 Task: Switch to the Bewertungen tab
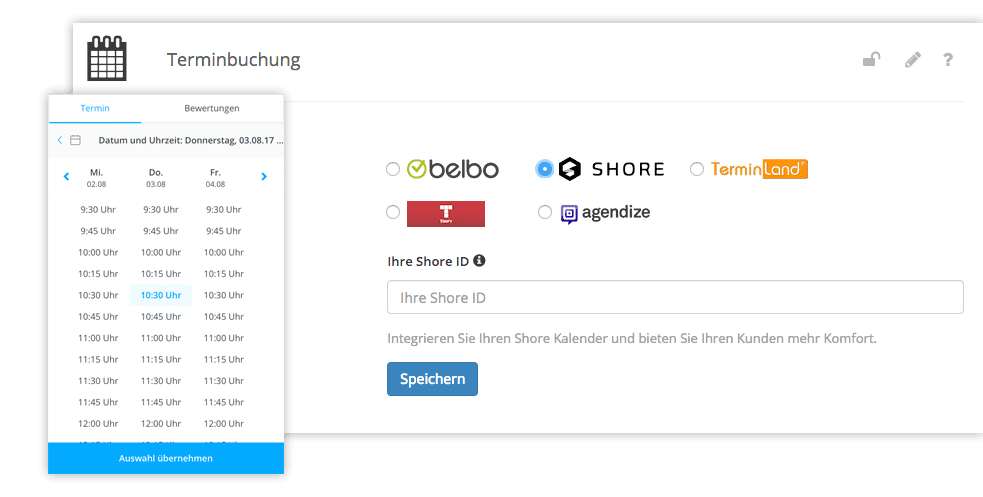pos(212,108)
